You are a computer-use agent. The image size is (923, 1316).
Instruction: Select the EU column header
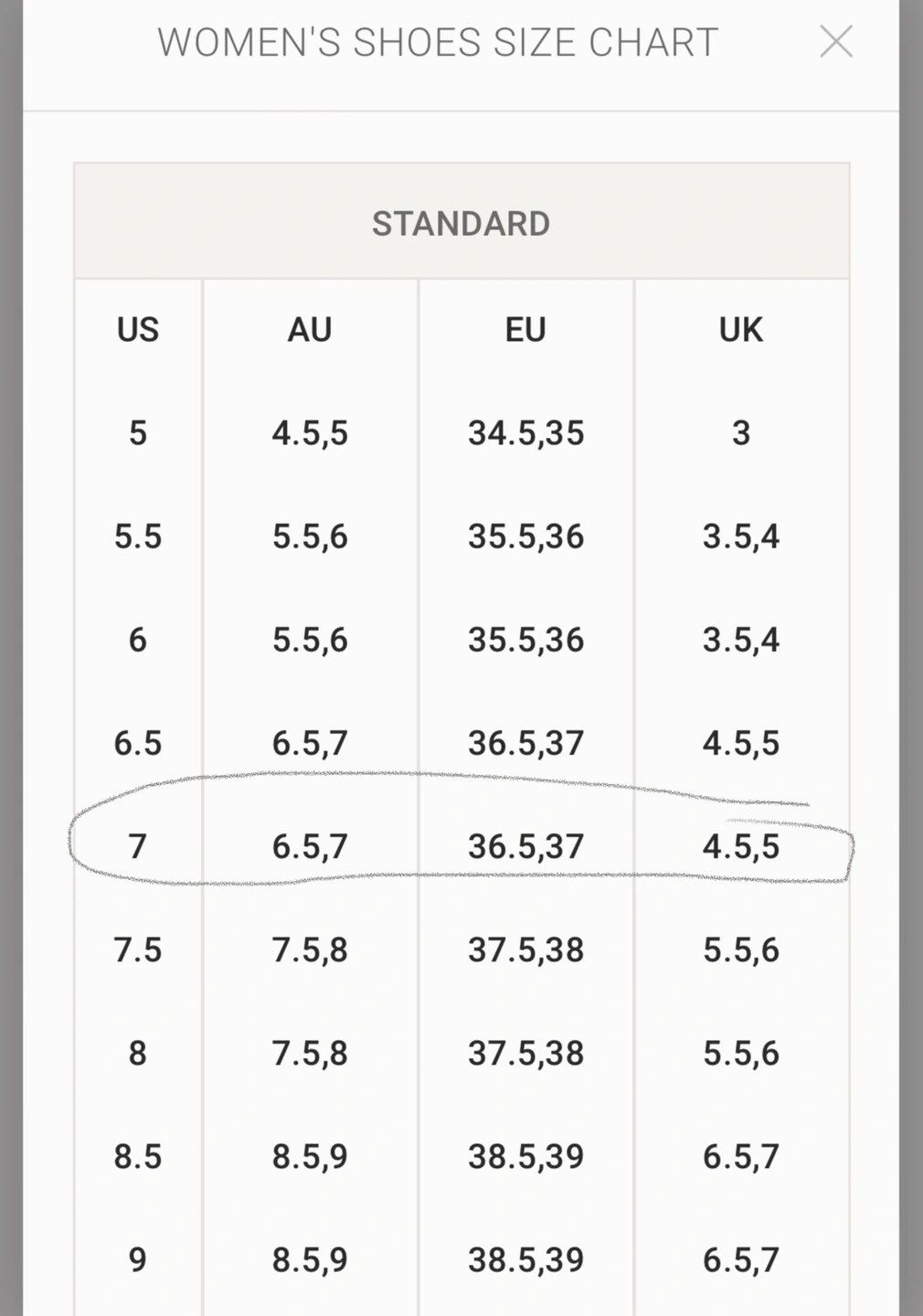525,330
